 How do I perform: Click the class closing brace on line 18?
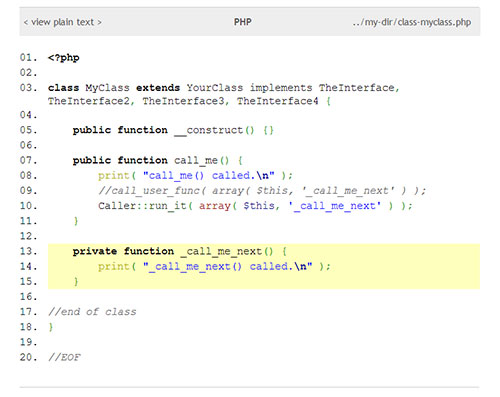coord(51,327)
